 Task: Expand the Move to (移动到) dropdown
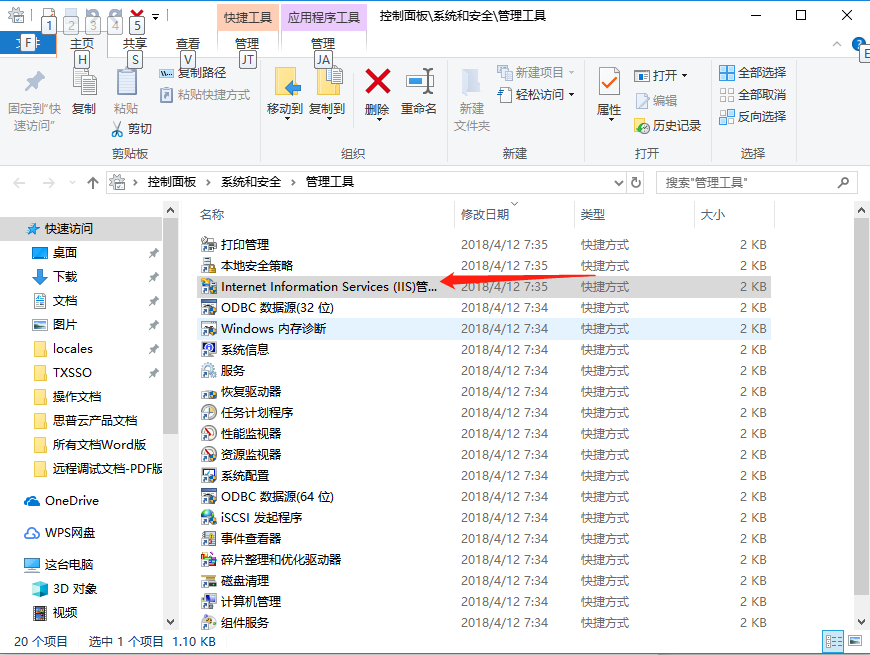285,118
